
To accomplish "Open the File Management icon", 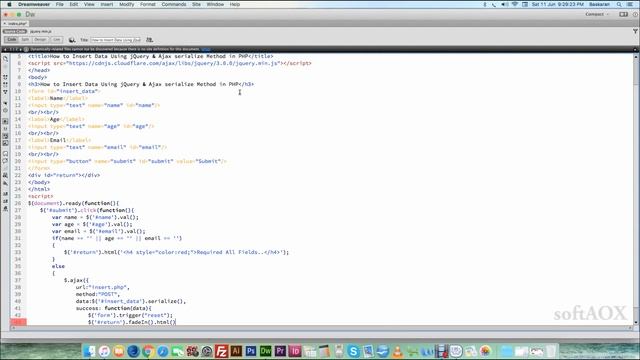I will 149,40.
